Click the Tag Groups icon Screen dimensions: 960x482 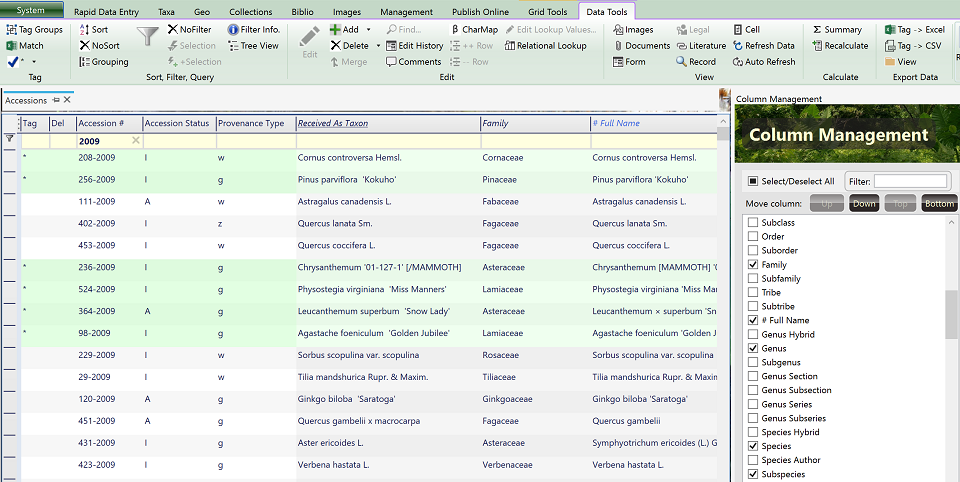(x=11, y=29)
